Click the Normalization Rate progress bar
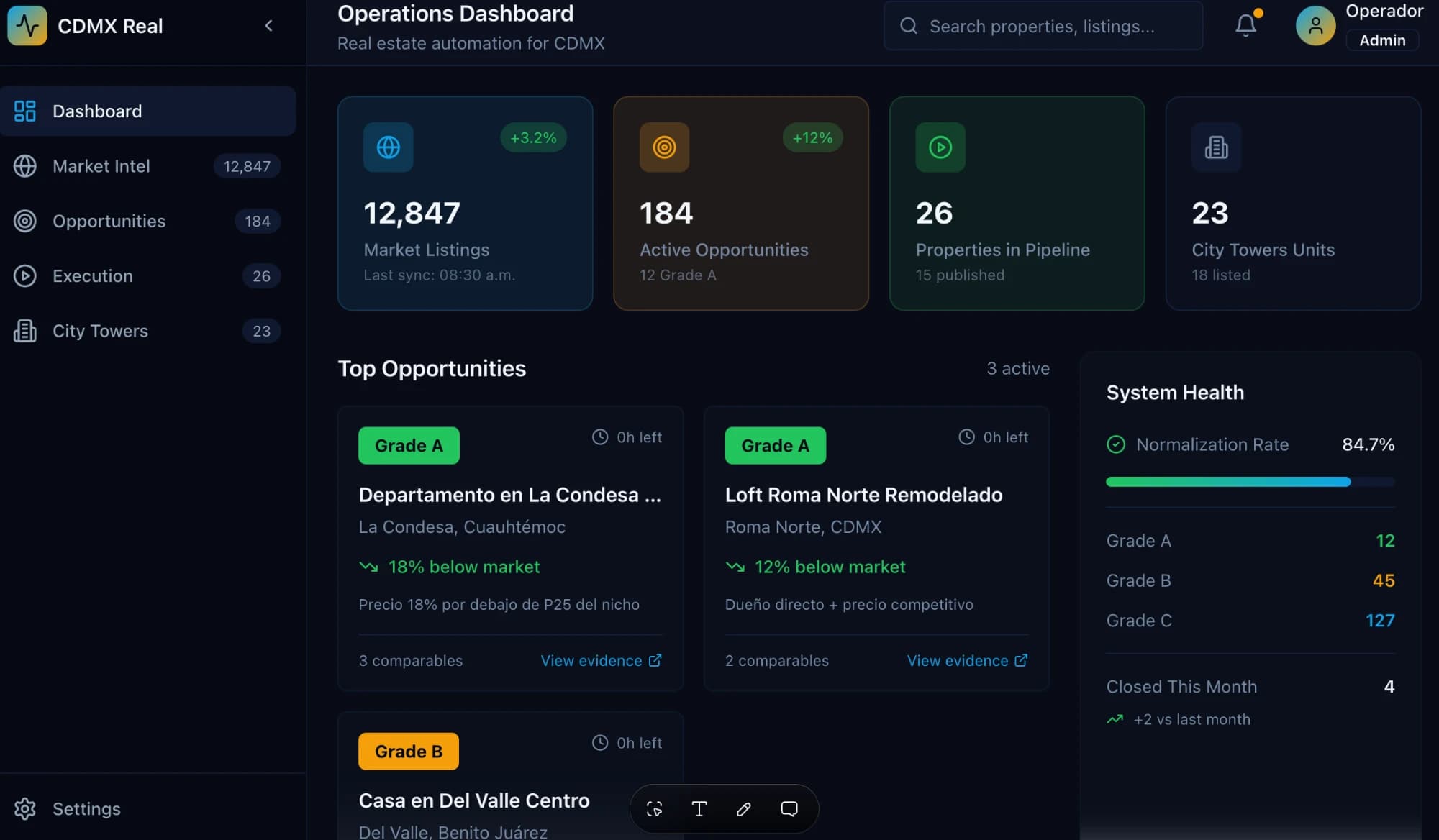Viewport: 1439px width, 840px height. pos(1250,482)
